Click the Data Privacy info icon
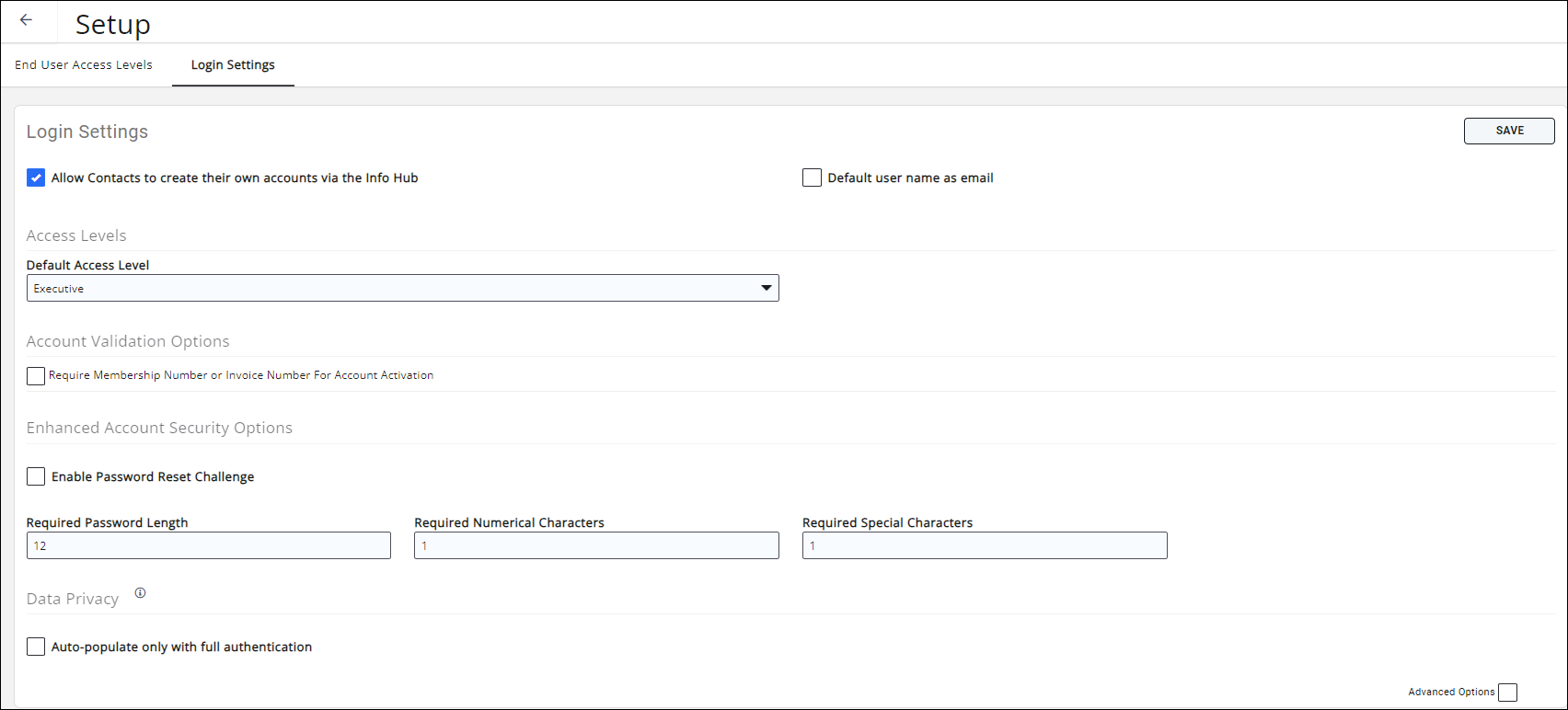 [140, 593]
